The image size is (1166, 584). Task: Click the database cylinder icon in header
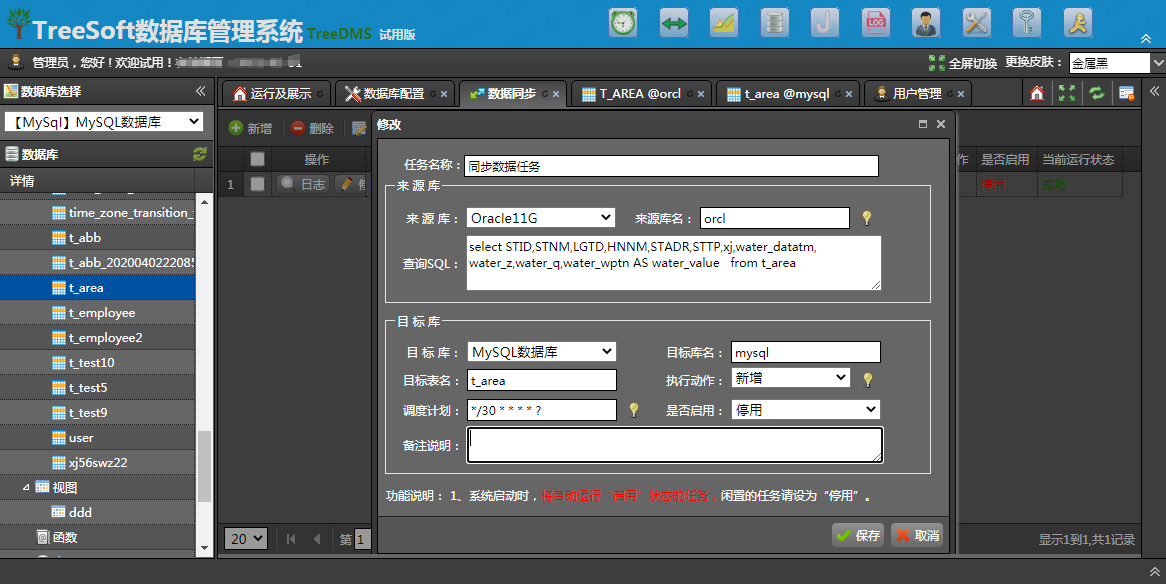coord(774,23)
